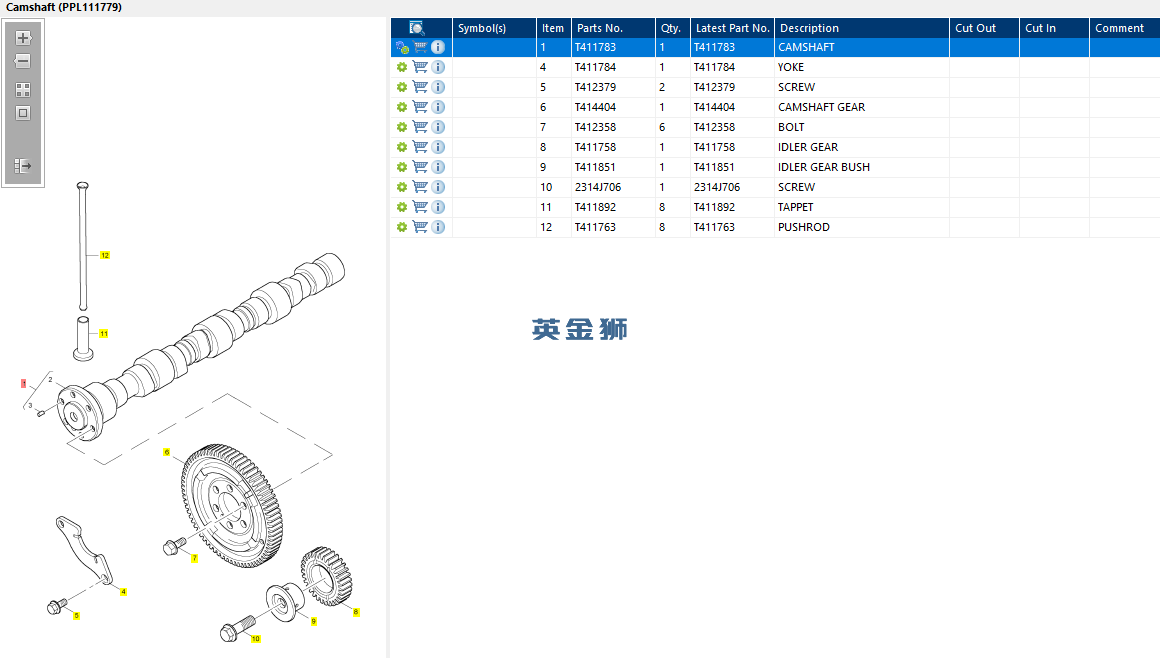This screenshot has height=658, width=1160.
Task: Click the four-square grid view icon
Action: (x=23, y=90)
